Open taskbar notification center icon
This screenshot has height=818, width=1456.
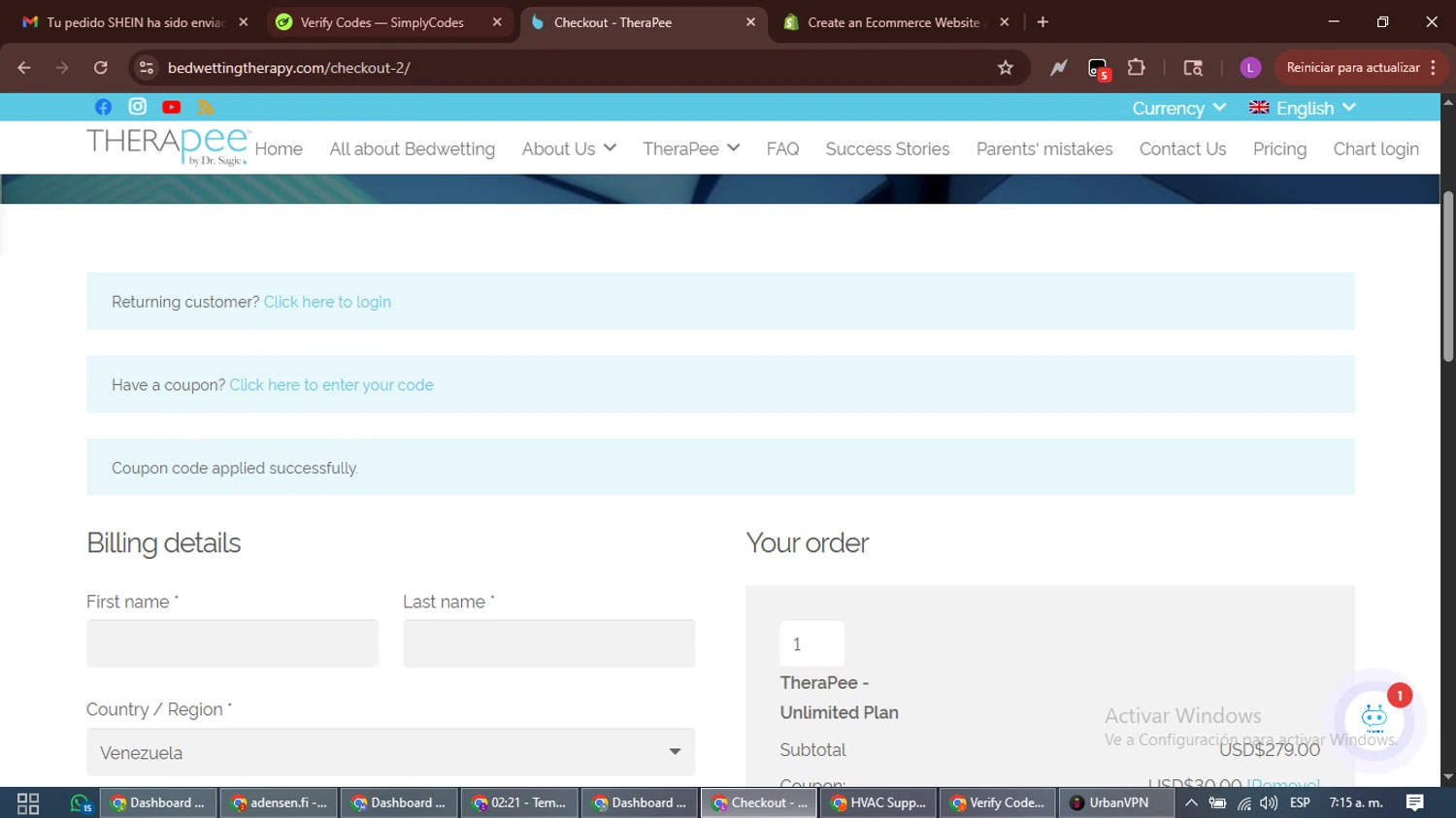[1414, 802]
